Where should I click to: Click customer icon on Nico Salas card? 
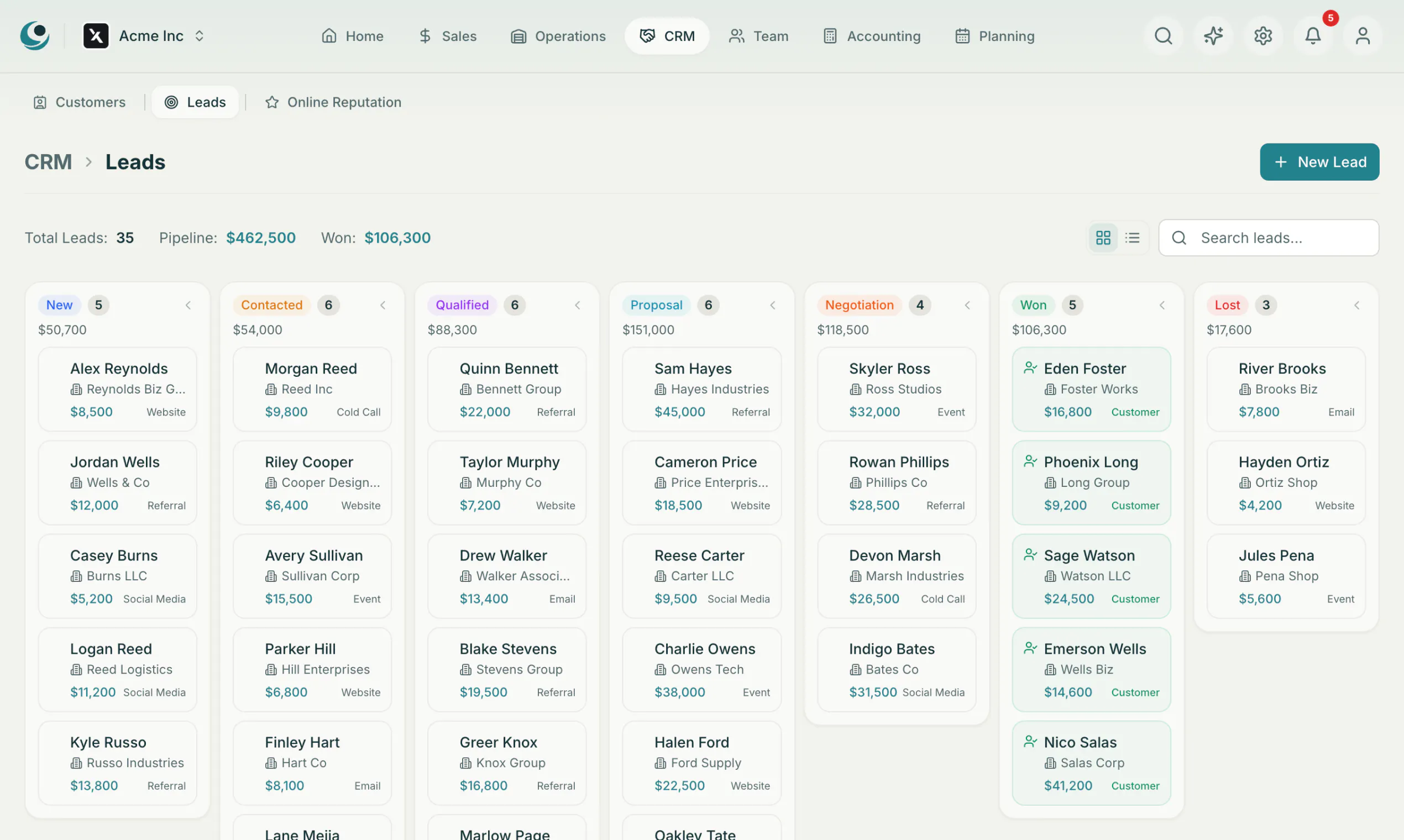1030,741
